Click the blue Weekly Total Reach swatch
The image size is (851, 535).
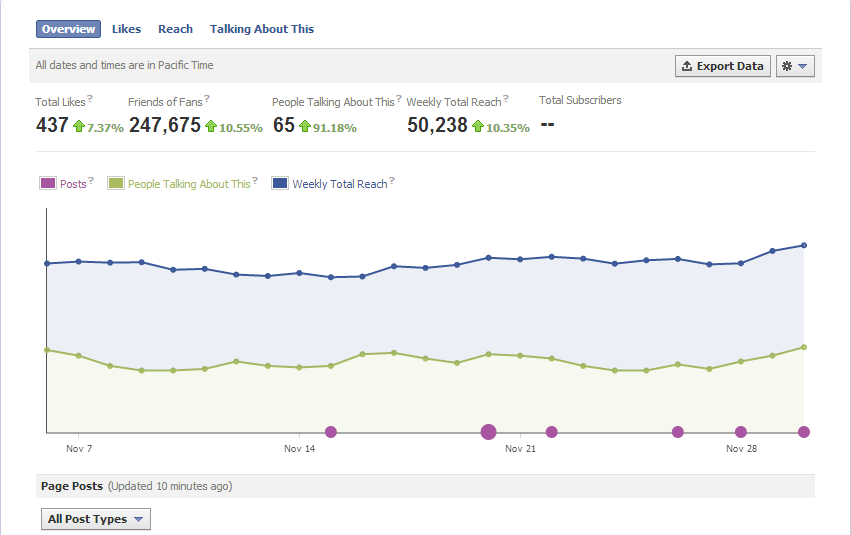[280, 183]
